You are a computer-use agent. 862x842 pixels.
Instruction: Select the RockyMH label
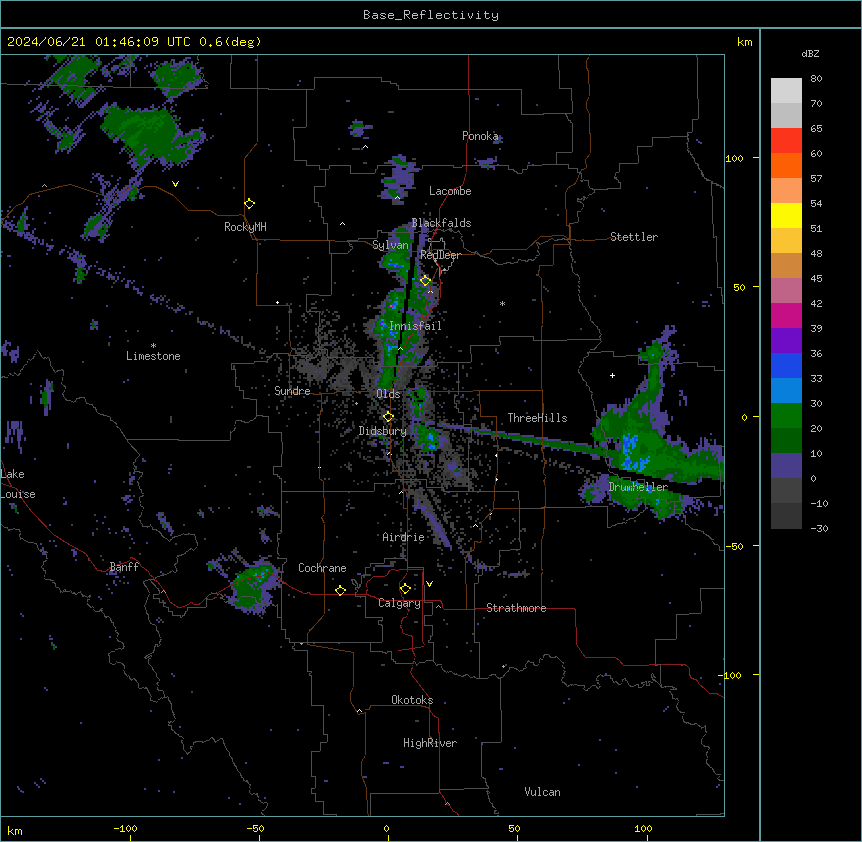click(x=245, y=227)
